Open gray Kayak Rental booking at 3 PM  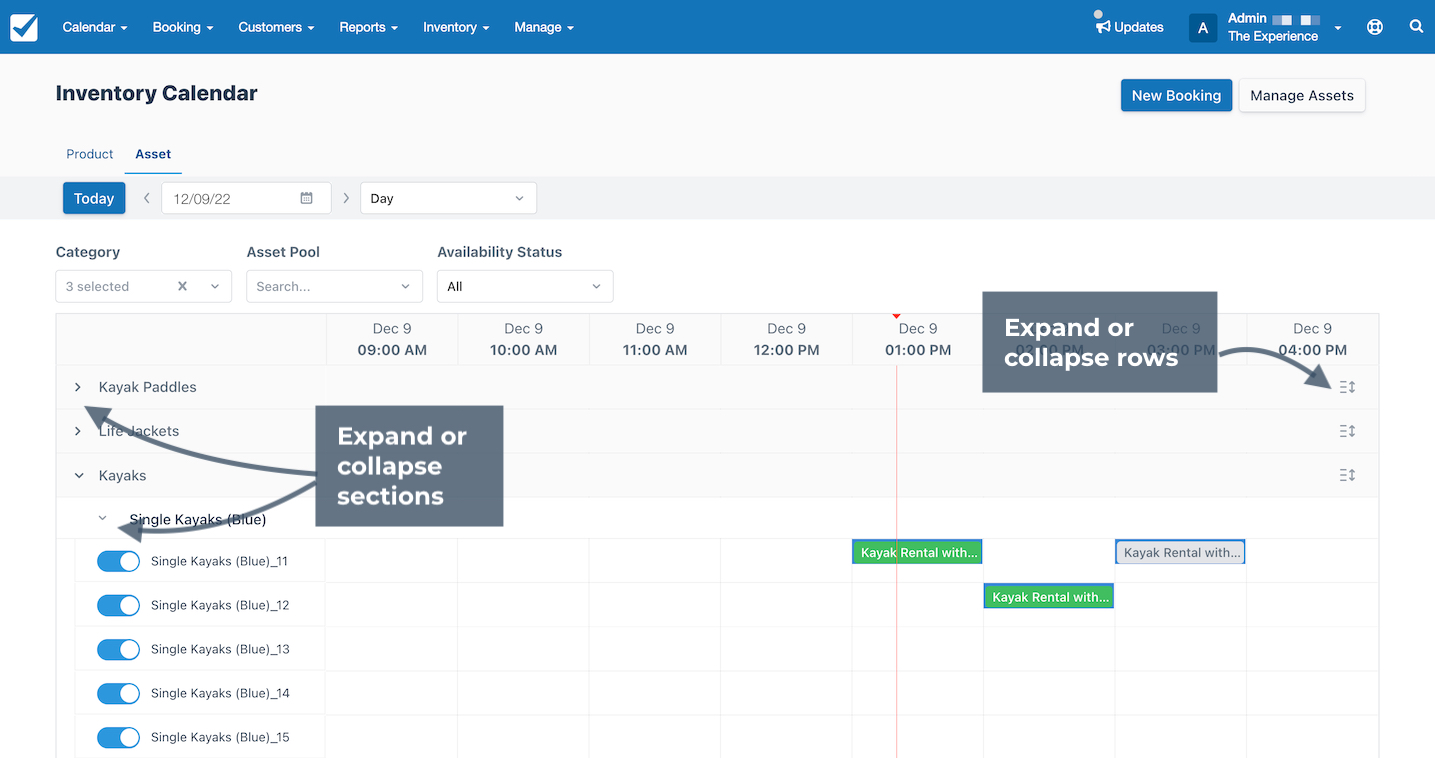tap(1180, 552)
